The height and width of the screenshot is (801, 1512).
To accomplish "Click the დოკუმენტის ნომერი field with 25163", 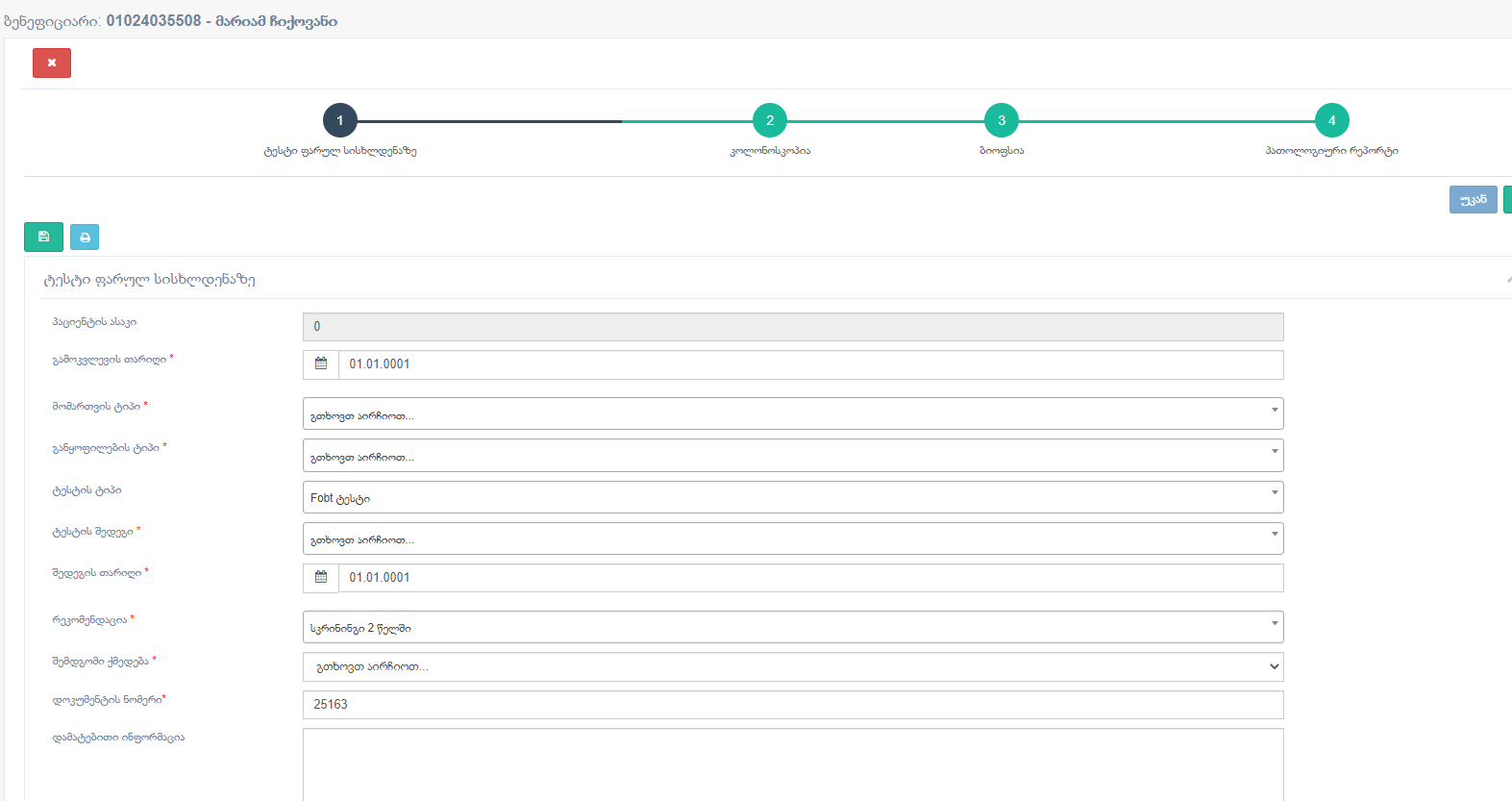I will [792, 705].
